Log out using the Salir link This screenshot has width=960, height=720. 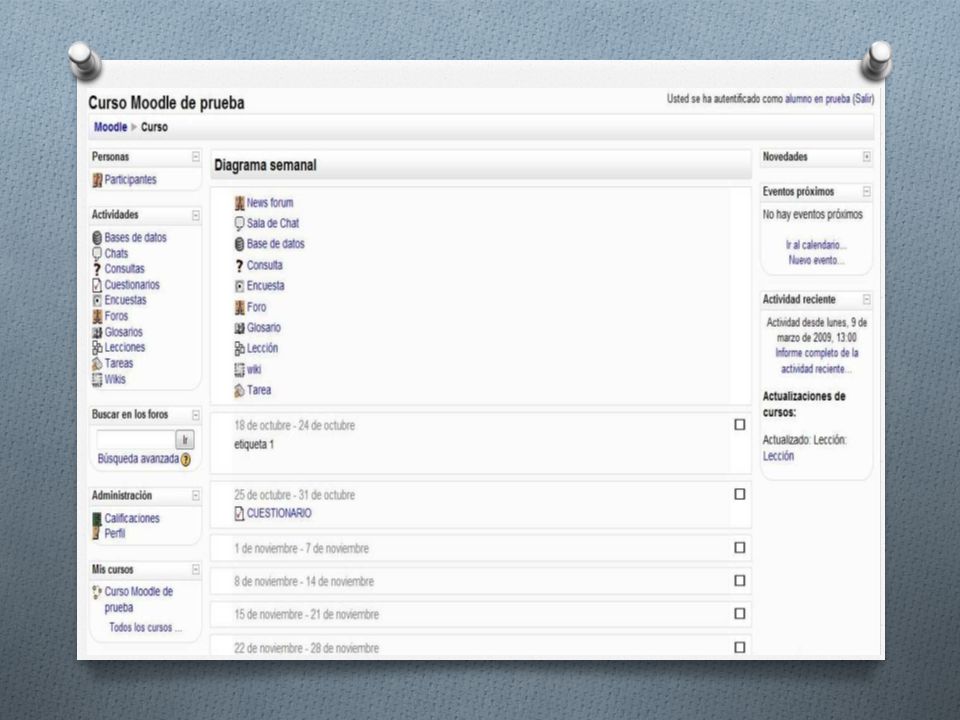(863, 99)
